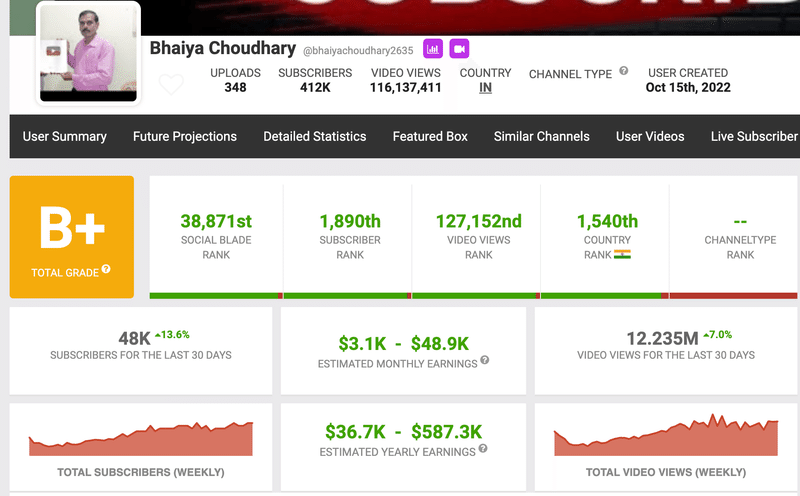The height and width of the screenshot is (496, 800).
Task: Click the B+ total grade box
Action: pyautogui.click(x=72, y=237)
